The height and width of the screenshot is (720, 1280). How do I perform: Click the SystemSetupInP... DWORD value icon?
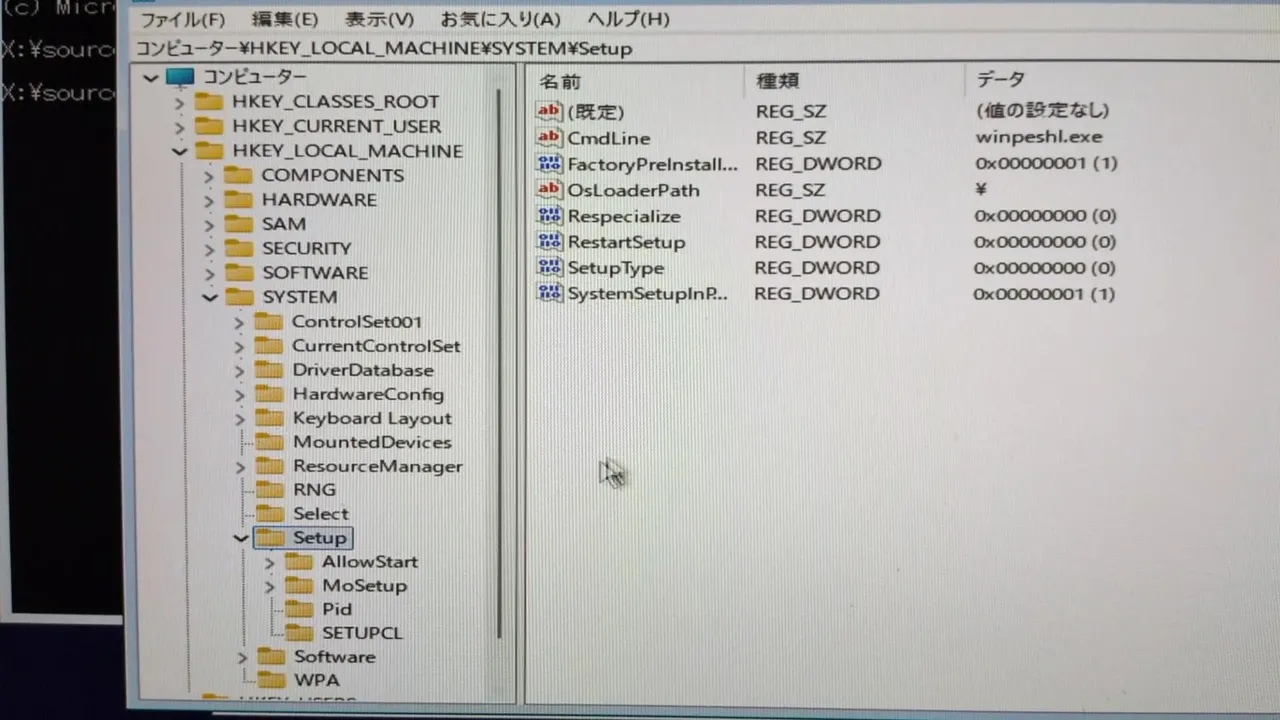[x=550, y=294]
